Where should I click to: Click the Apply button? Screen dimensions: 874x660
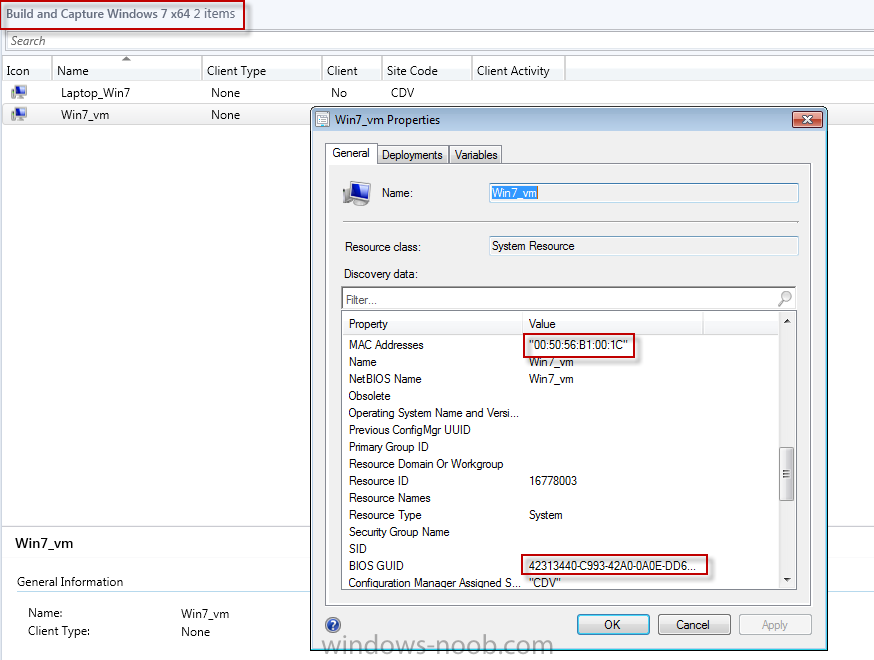click(x=775, y=625)
